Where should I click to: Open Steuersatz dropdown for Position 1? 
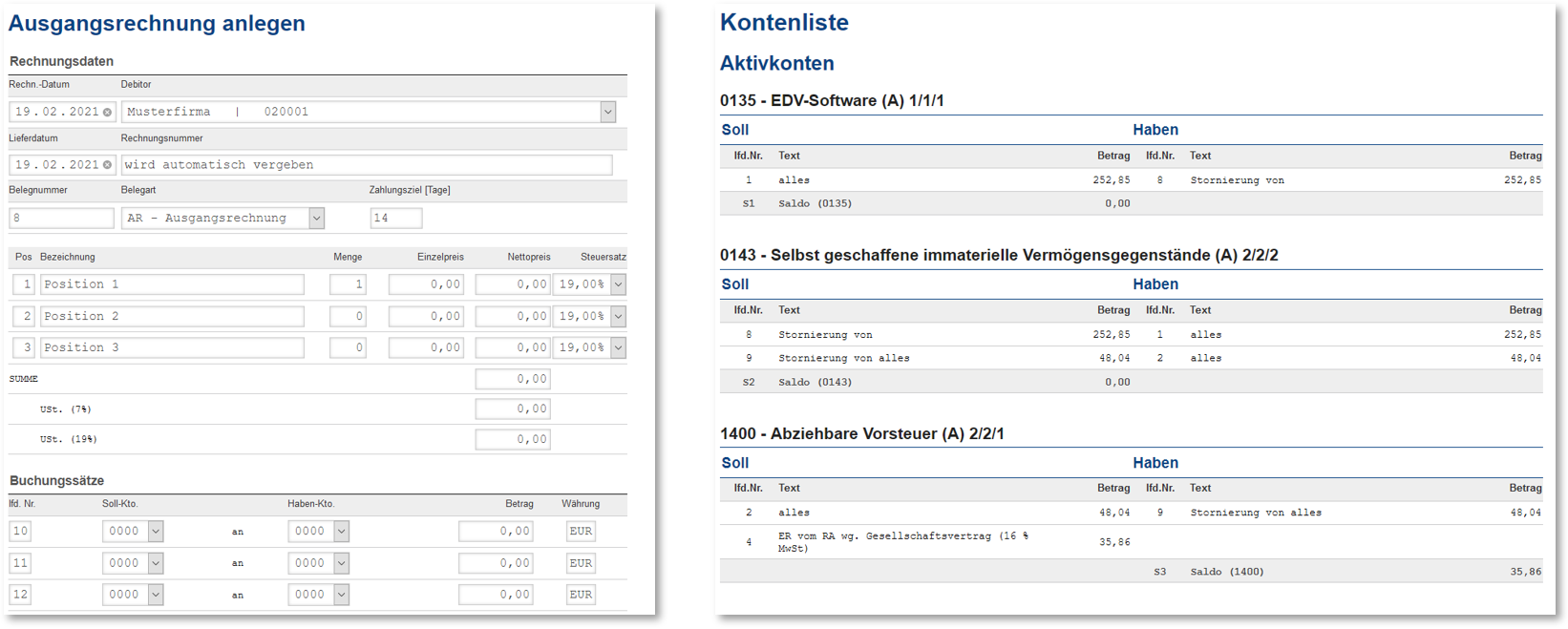[x=619, y=284]
